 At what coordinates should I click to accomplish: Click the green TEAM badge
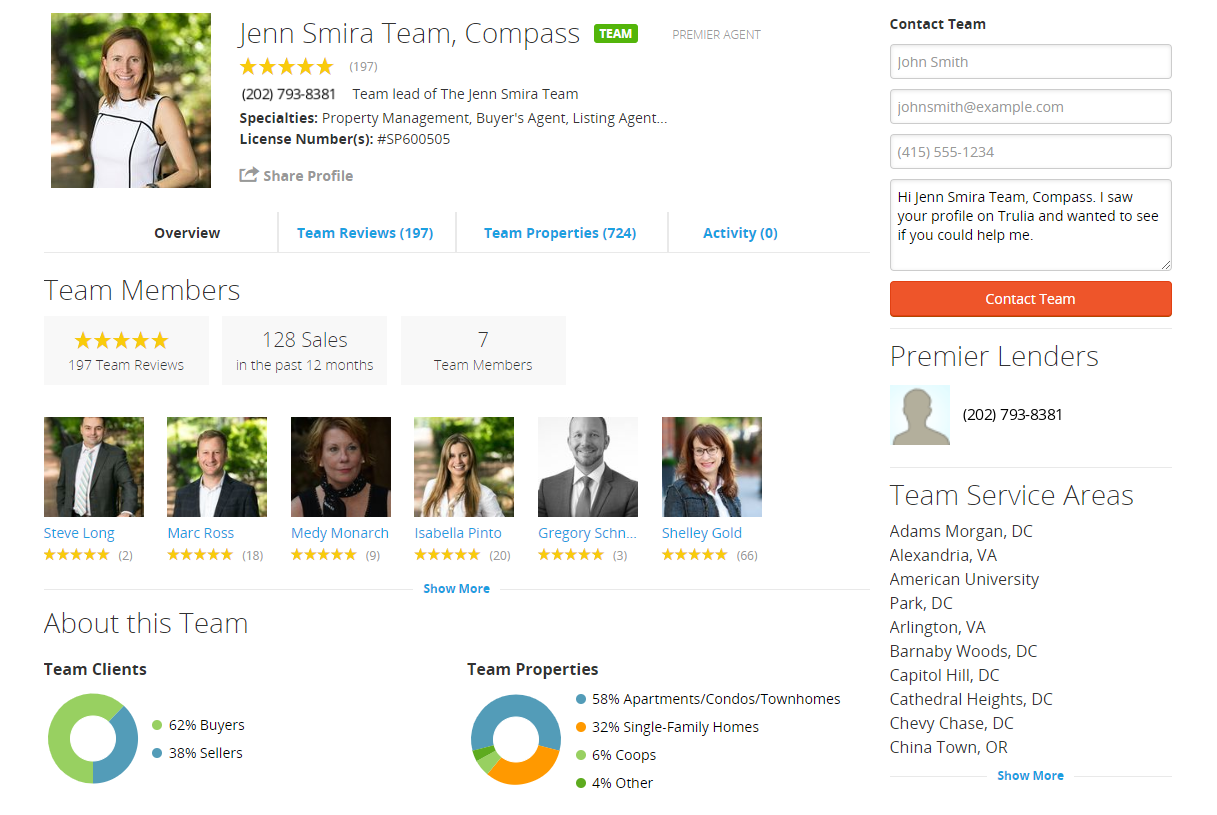[616, 34]
